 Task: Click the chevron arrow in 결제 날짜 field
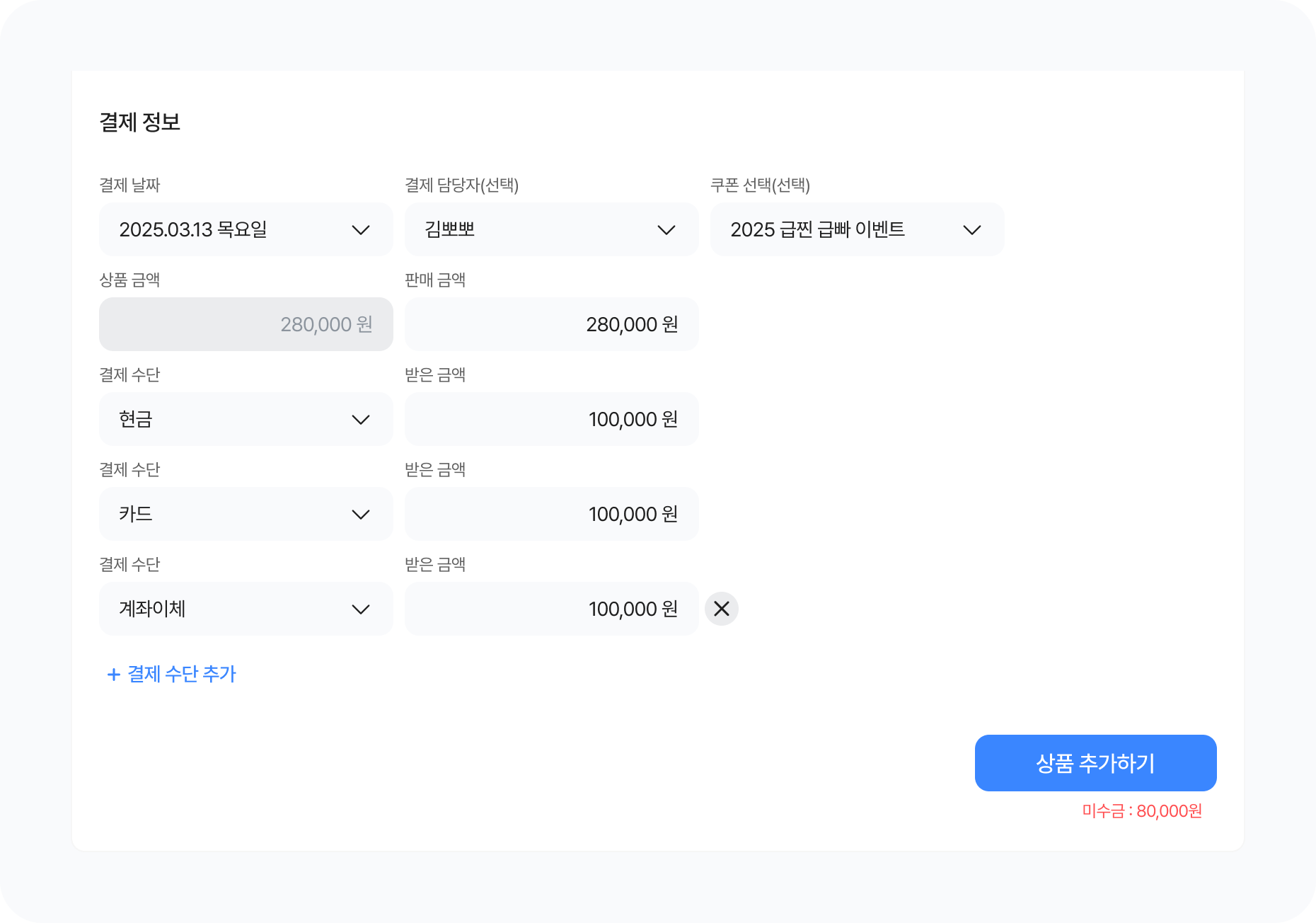click(361, 230)
